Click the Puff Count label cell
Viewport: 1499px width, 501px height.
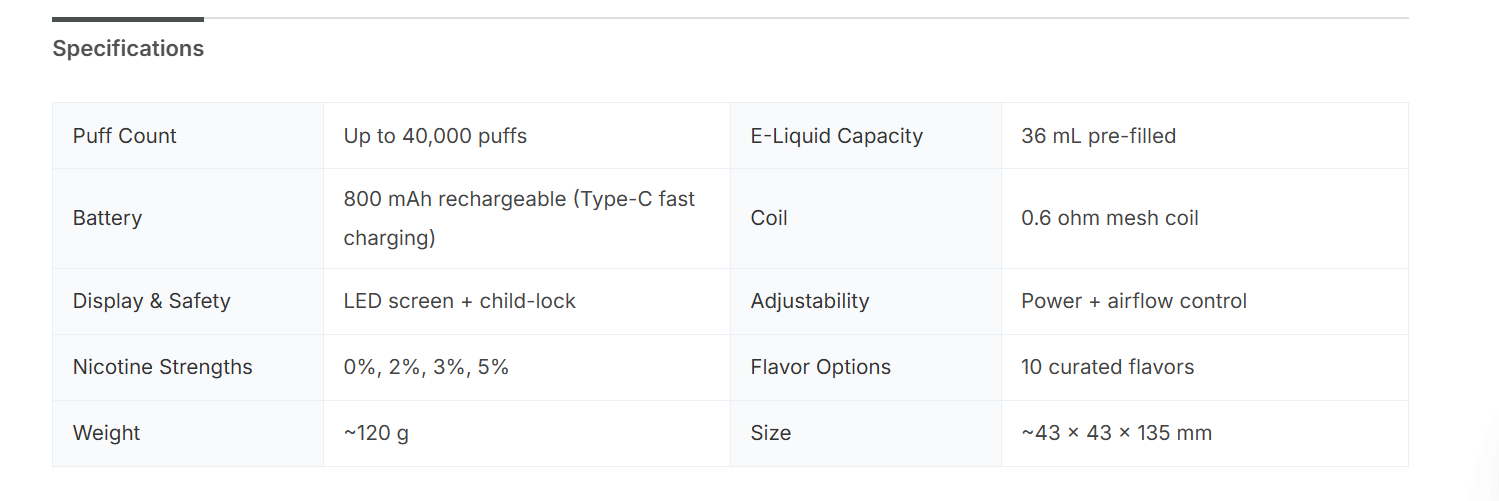125,136
